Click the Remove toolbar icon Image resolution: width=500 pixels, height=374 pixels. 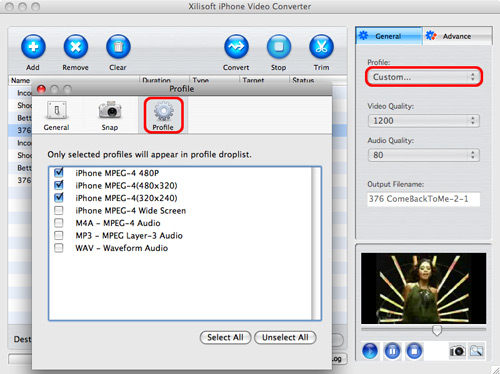tap(76, 47)
